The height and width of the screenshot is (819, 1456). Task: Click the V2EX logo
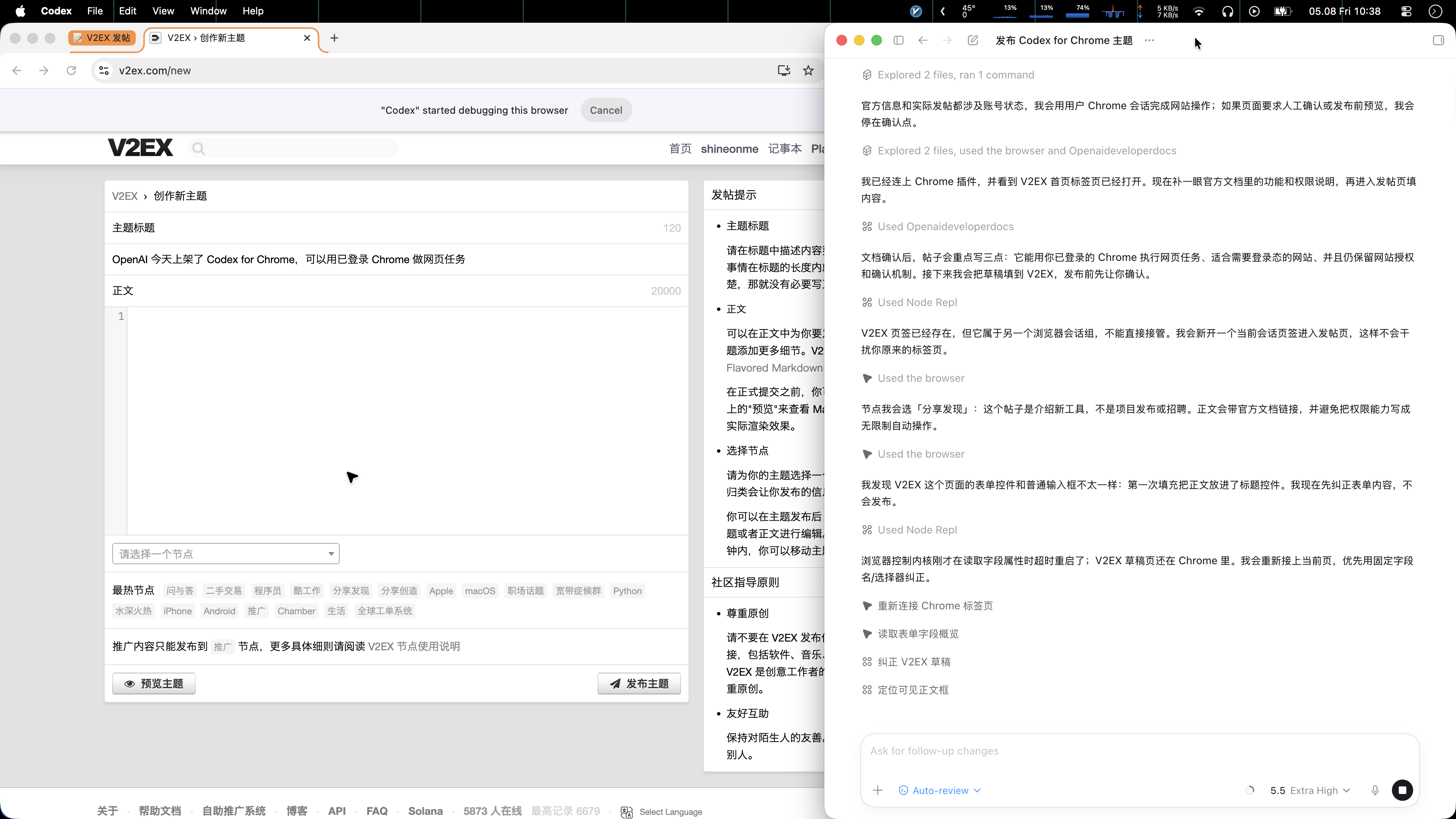[x=141, y=147]
